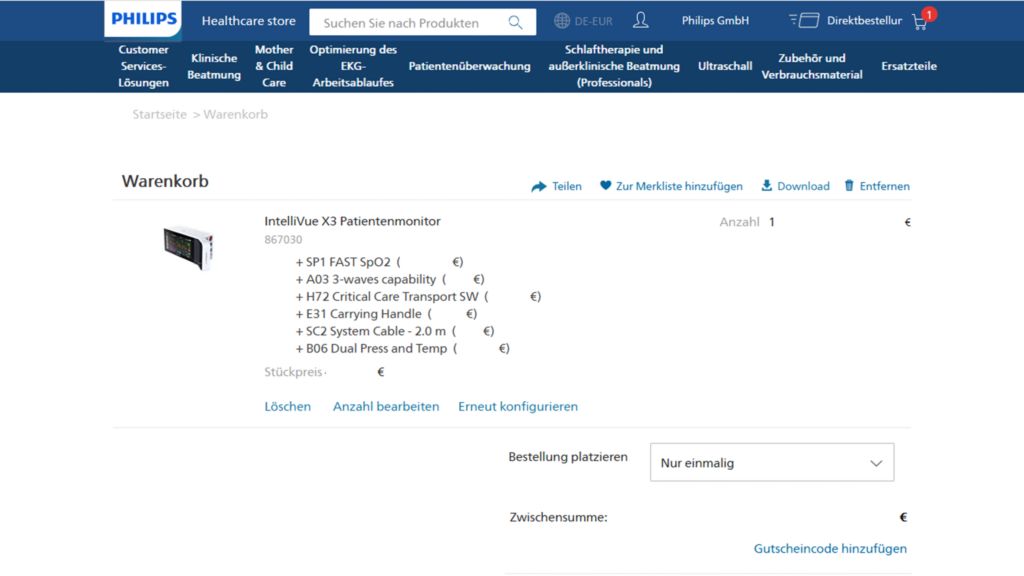Open Zubehör und Verbrauchsmaterial menu
The image size is (1024, 576).
coord(812,66)
